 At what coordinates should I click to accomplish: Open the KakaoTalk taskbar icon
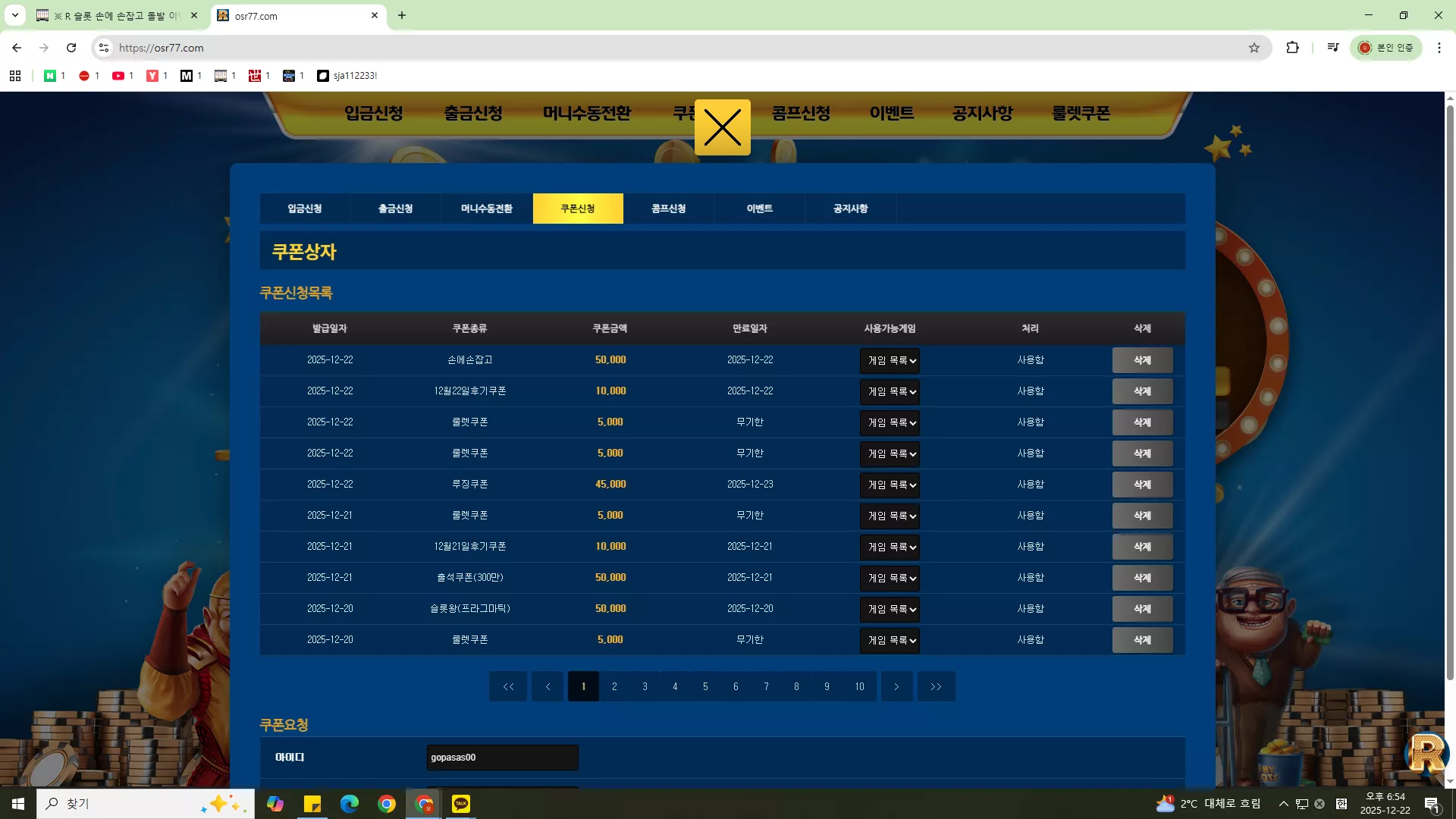[461, 804]
